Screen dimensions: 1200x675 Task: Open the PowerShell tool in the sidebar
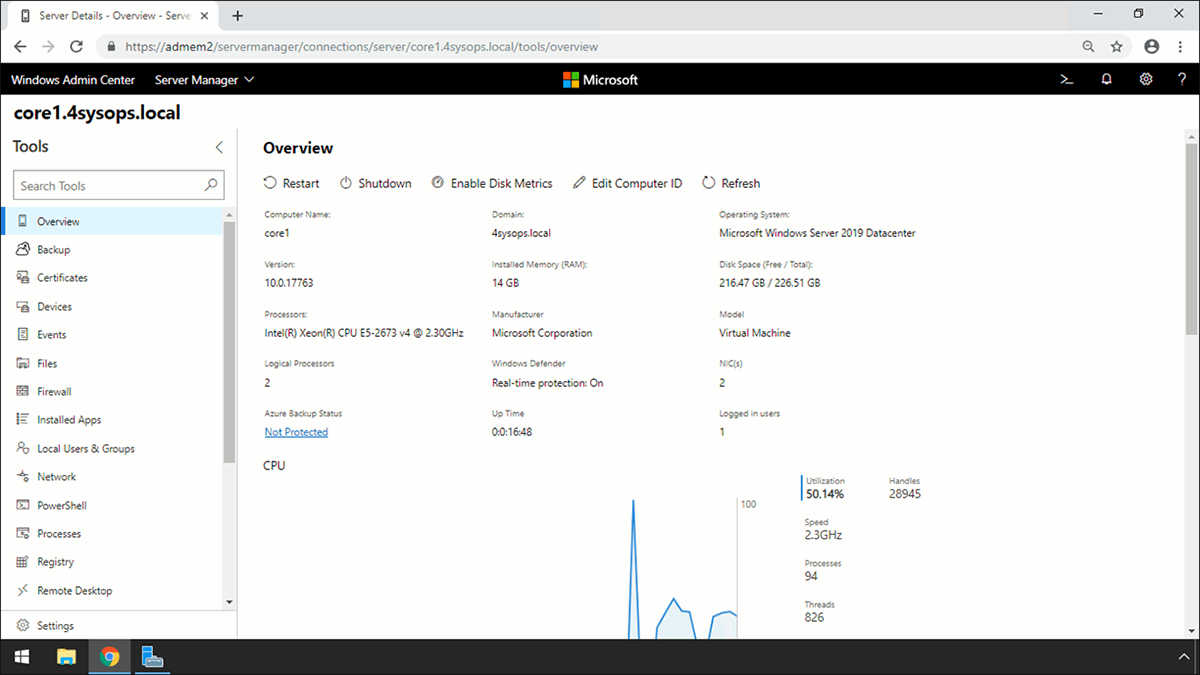[61, 505]
